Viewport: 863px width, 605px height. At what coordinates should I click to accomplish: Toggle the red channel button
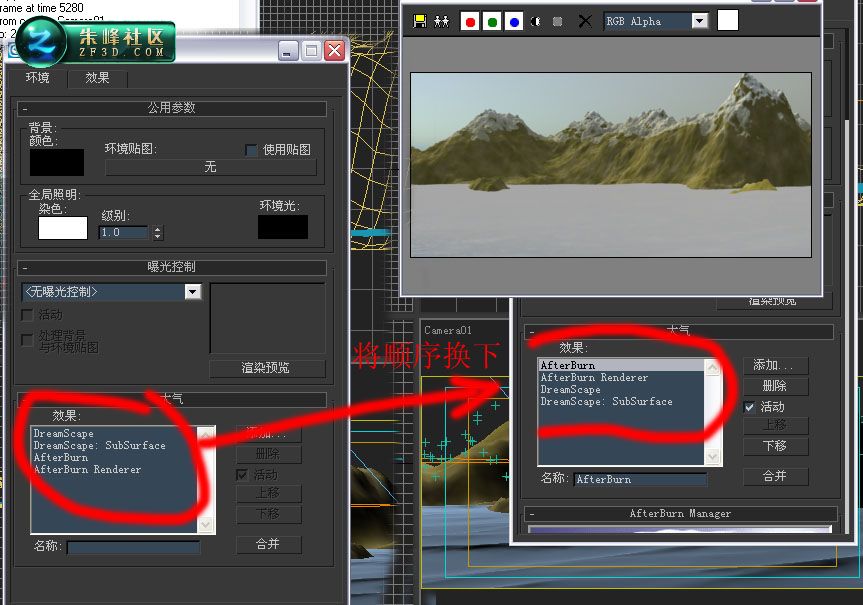[x=470, y=21]
